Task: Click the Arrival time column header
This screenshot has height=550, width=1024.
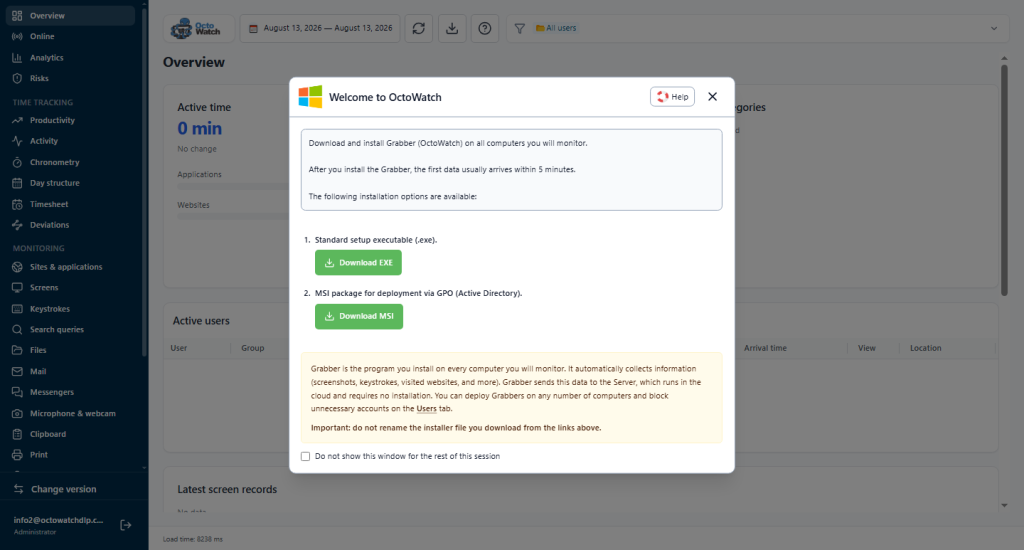Action: coord(765,348)
